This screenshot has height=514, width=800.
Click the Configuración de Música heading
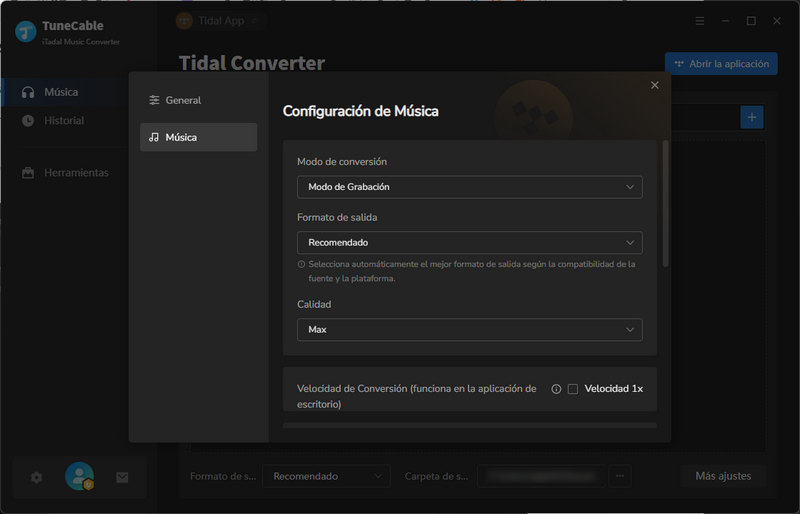pos(361,111)
